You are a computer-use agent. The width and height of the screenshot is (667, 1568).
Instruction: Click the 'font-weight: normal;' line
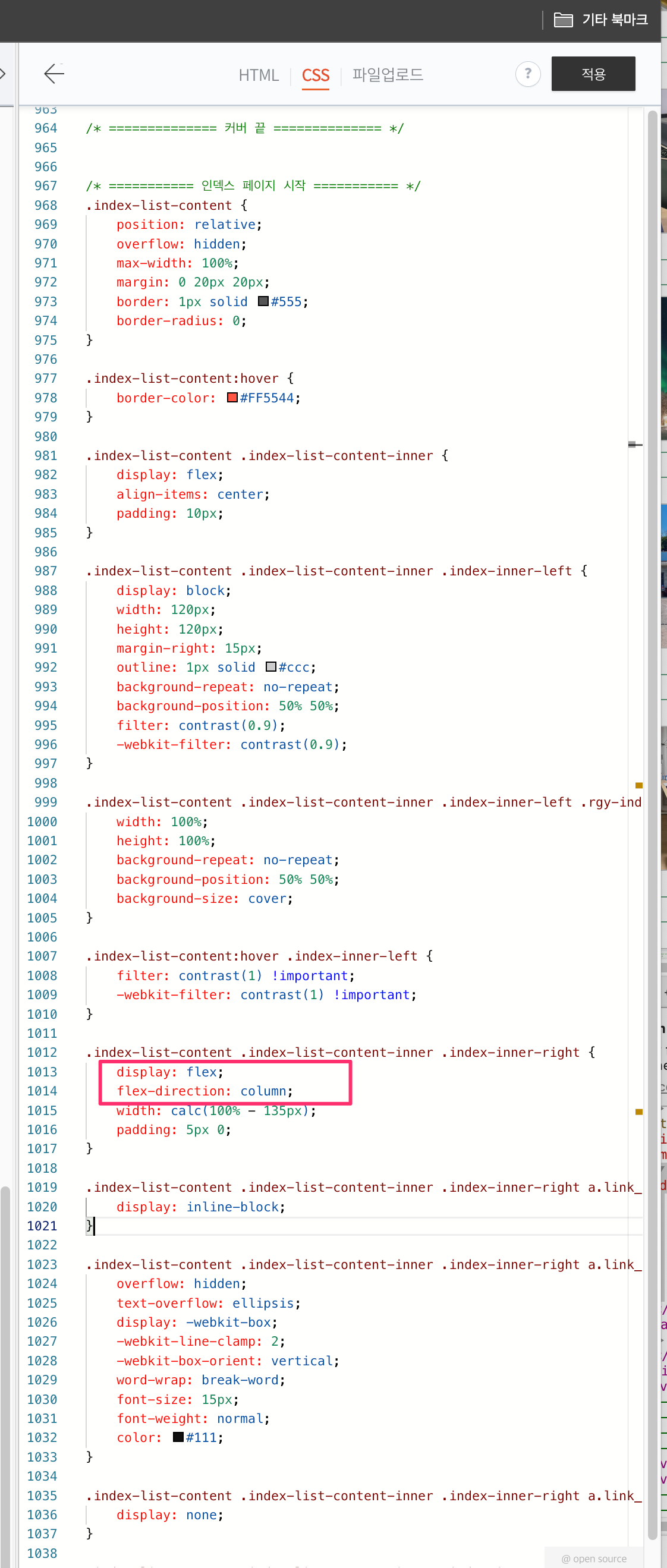pos(193,1418)
